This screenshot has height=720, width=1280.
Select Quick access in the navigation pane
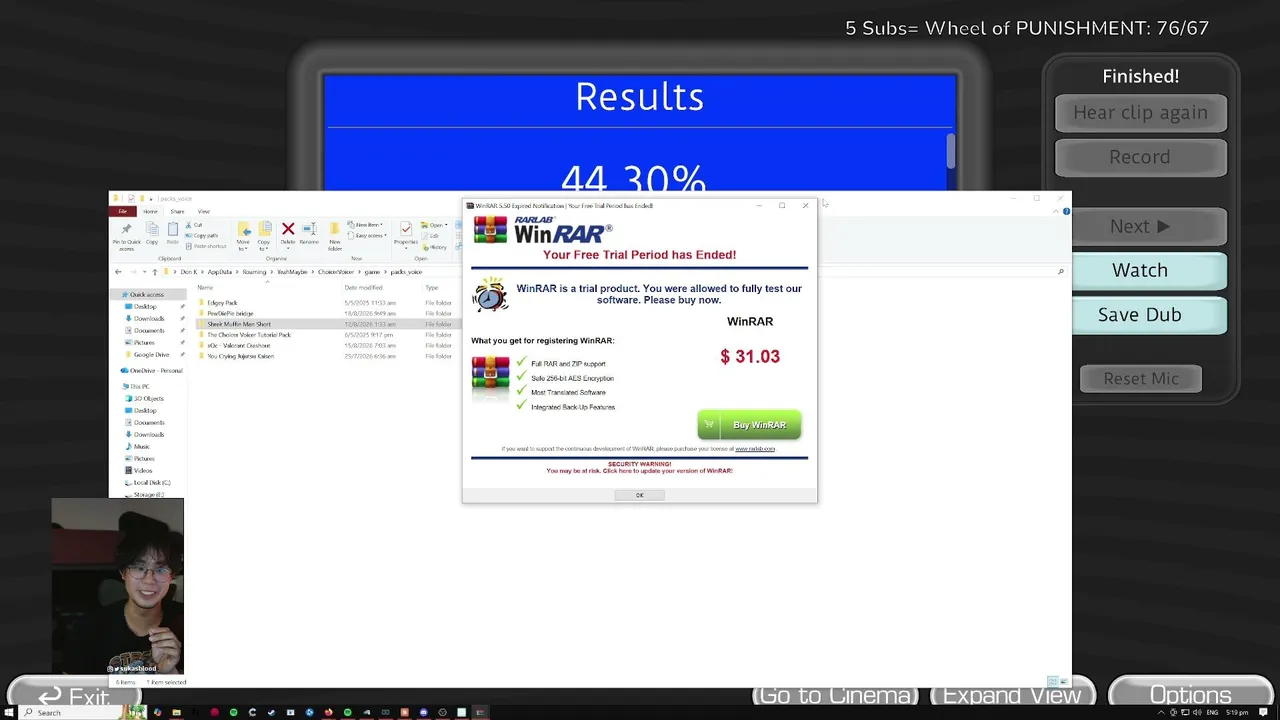(x=146, y=294)
